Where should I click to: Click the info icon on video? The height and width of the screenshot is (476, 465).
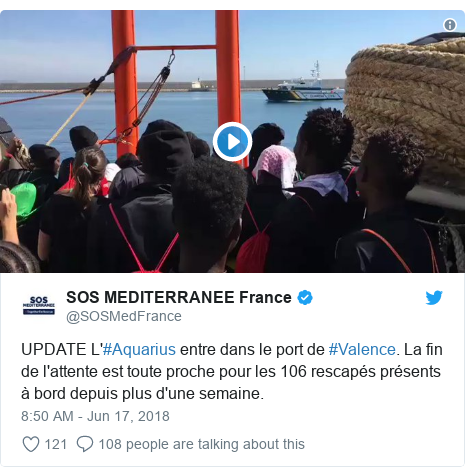click(450, 25)
